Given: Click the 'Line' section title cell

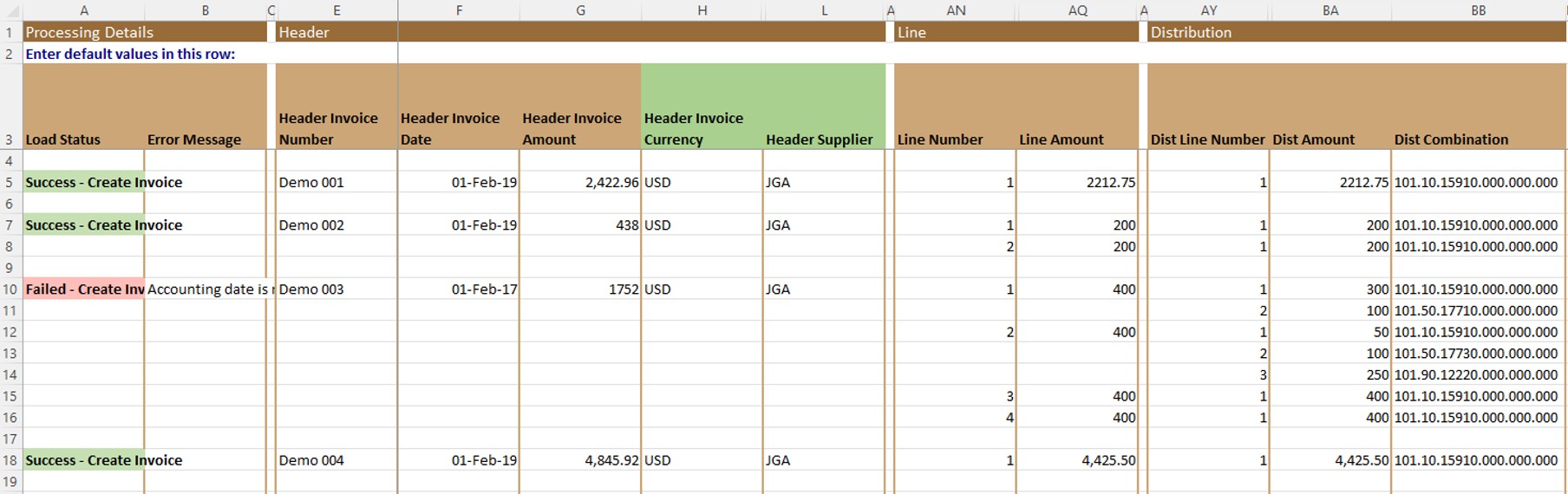Looking at the screenshot, I should pyautogui.click(x=1016, y=32).
